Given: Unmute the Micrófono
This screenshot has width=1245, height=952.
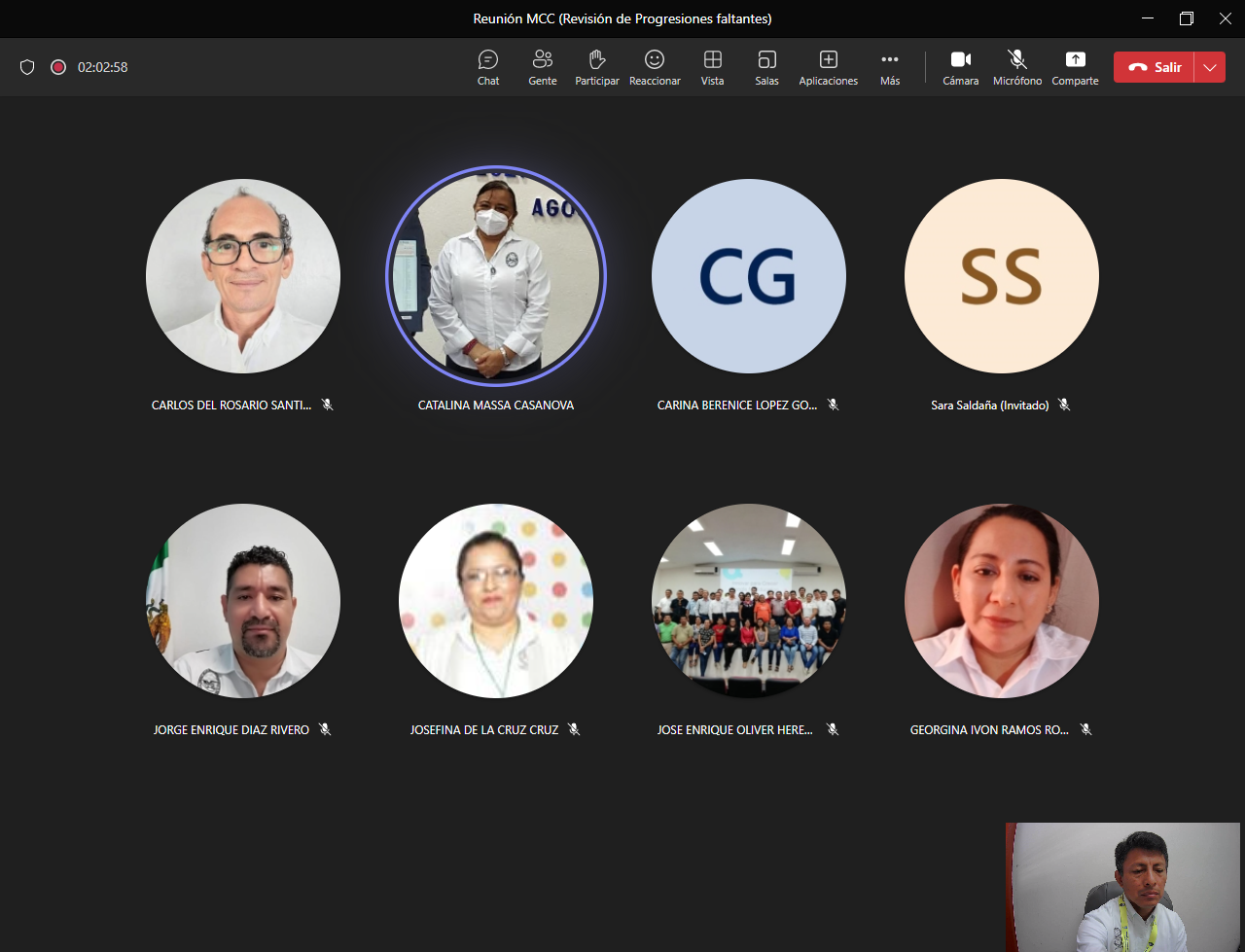Looking at the screenshot, I should pos(1016,67).
